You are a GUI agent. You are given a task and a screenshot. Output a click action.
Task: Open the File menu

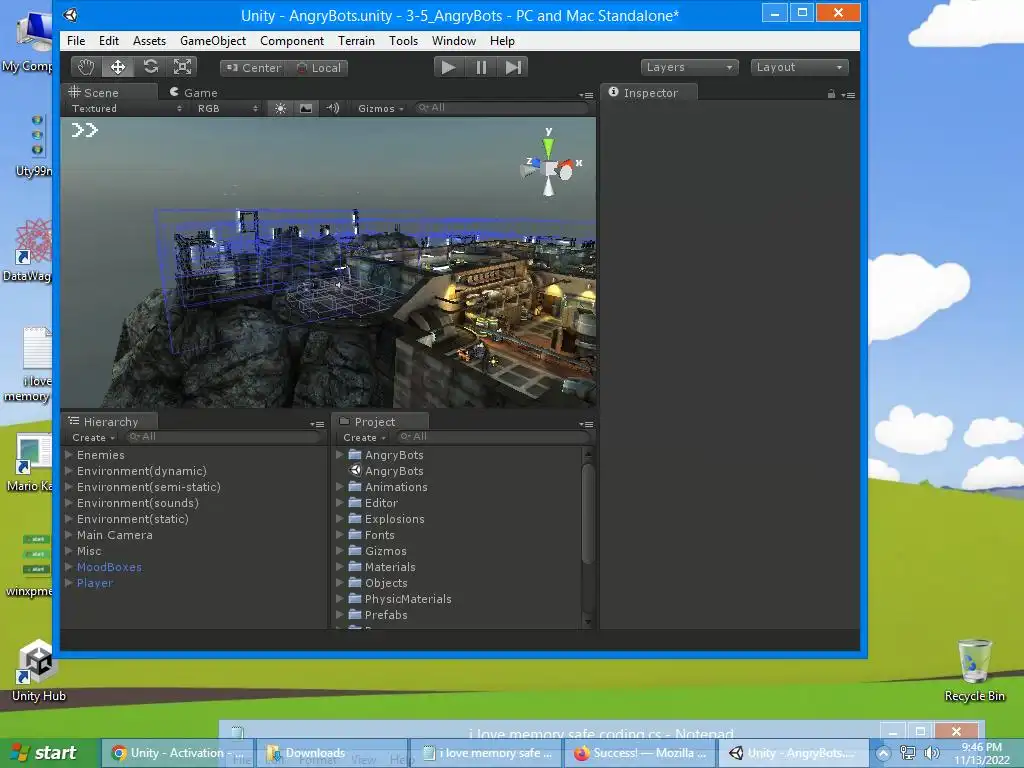coord(76,40)
